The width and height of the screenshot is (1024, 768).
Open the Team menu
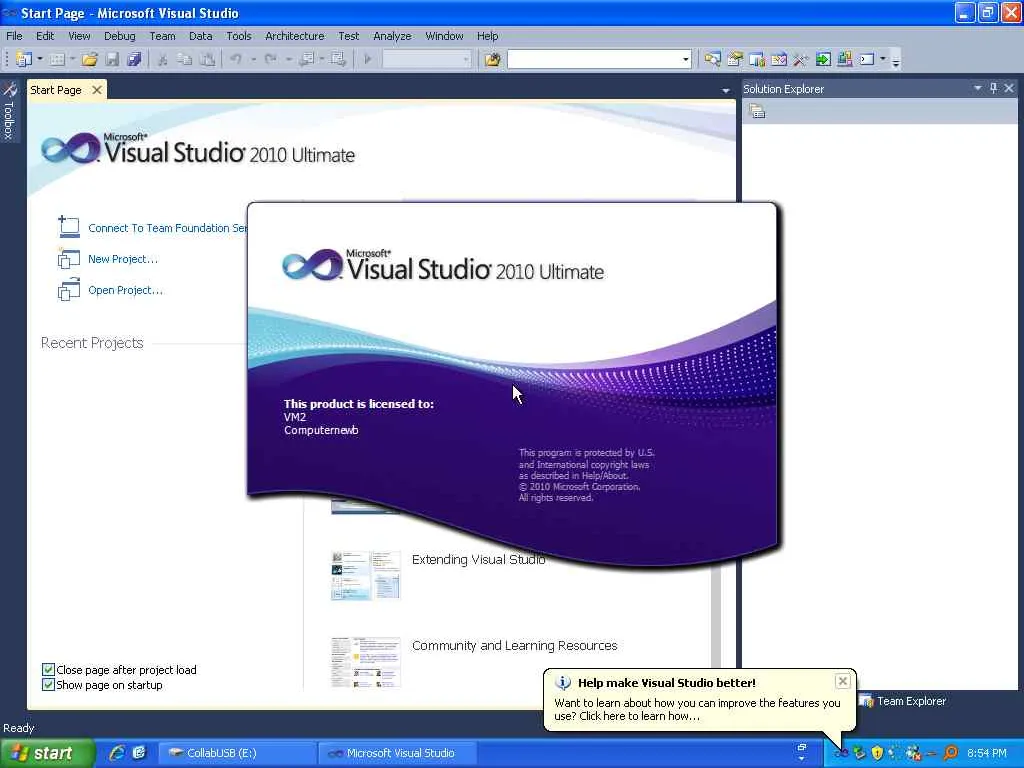tap(162, 36)
